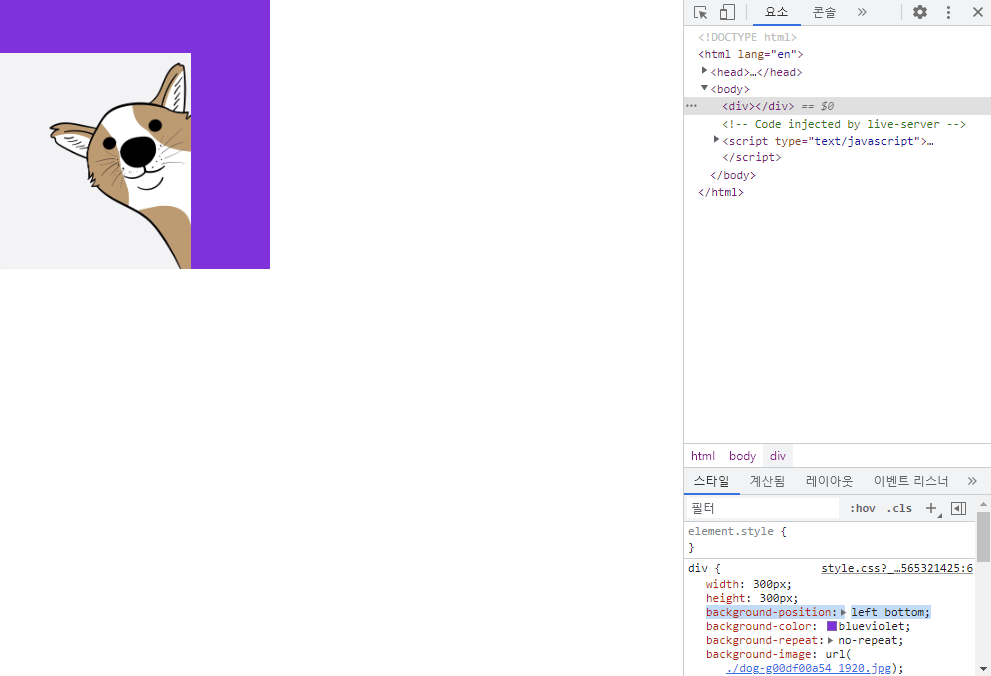Select the closing </body> tag
This screenshot has width=991, height=676.
click(733, 175)
